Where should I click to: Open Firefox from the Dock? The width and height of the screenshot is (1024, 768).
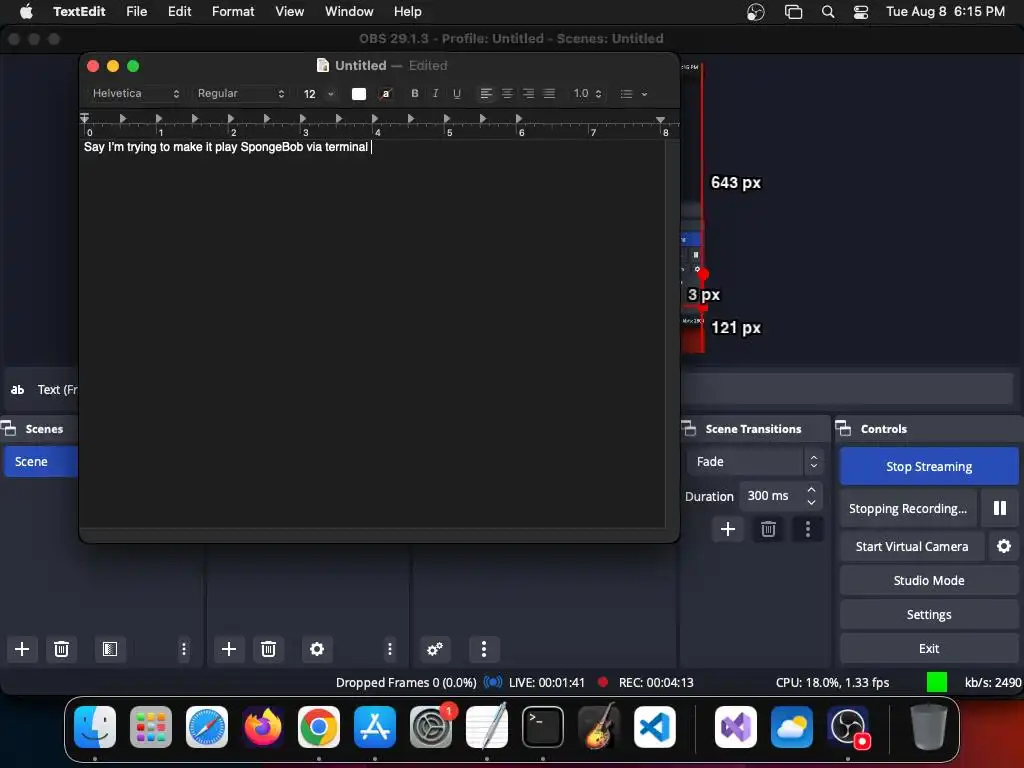(263, 727)
